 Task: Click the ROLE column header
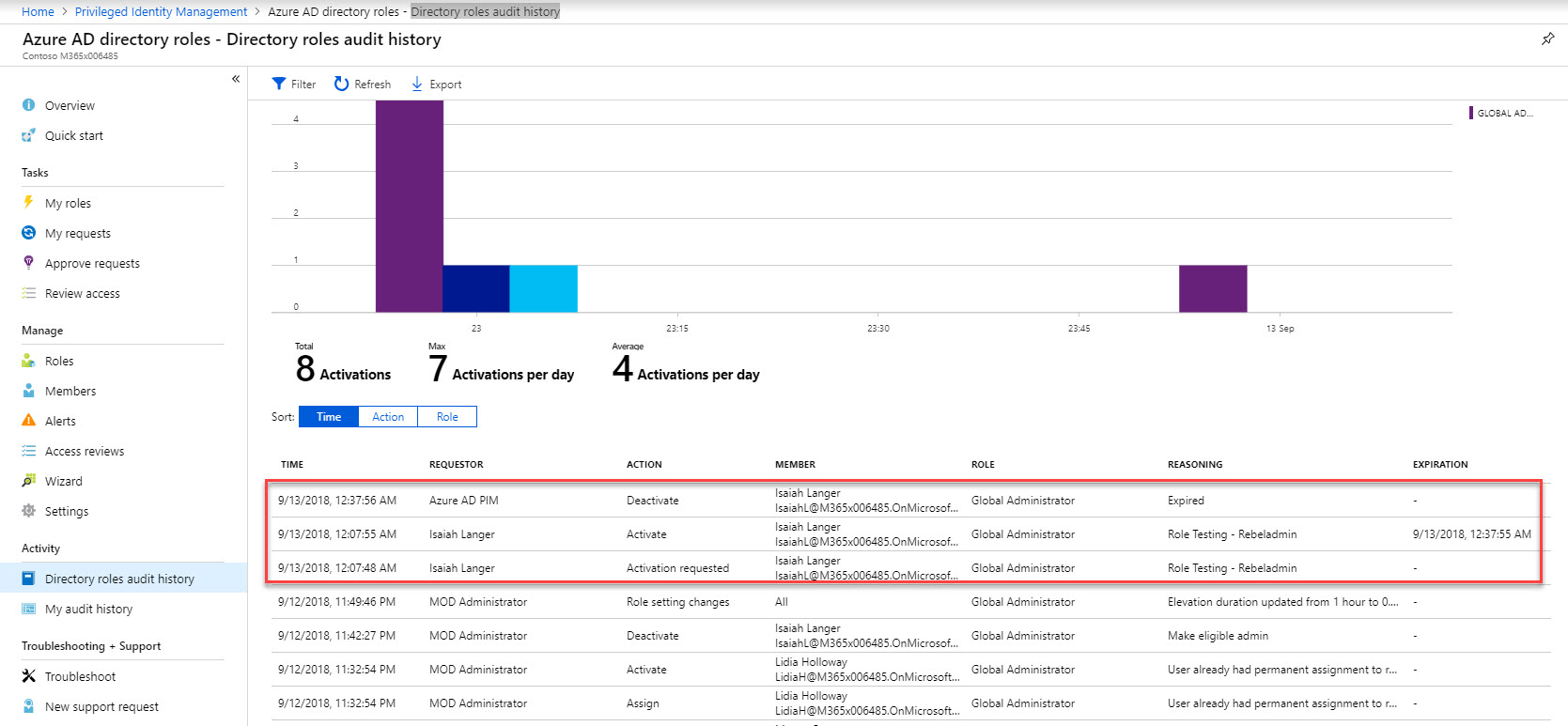click(x=983, y=464)
